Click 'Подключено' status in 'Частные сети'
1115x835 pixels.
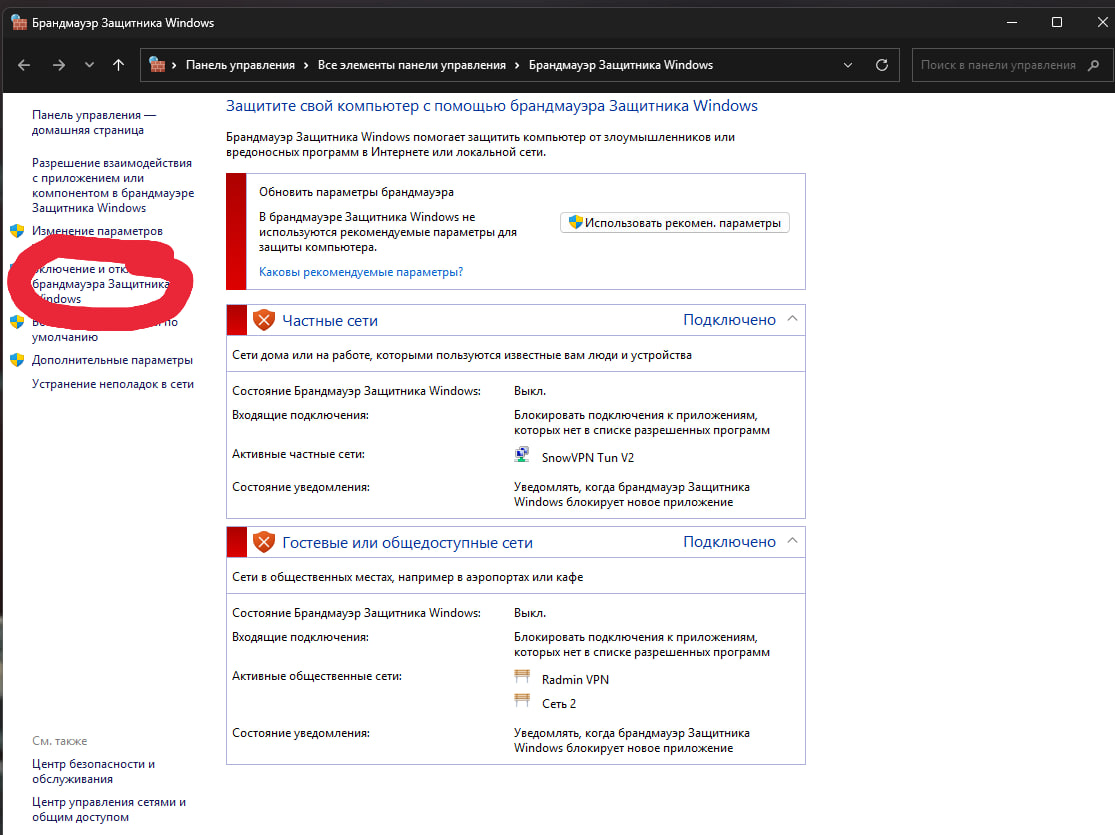point(729,320)
